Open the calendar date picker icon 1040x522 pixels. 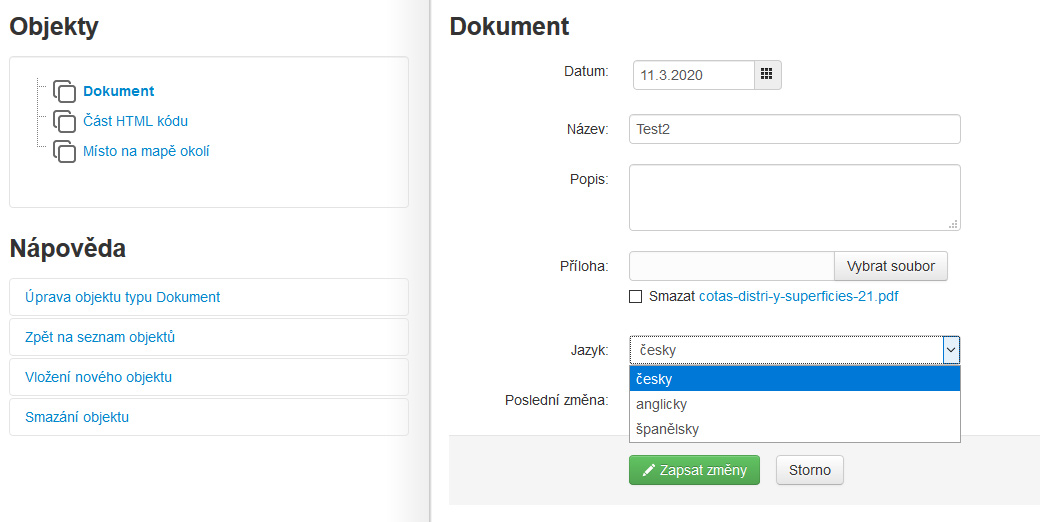point(767,75)
